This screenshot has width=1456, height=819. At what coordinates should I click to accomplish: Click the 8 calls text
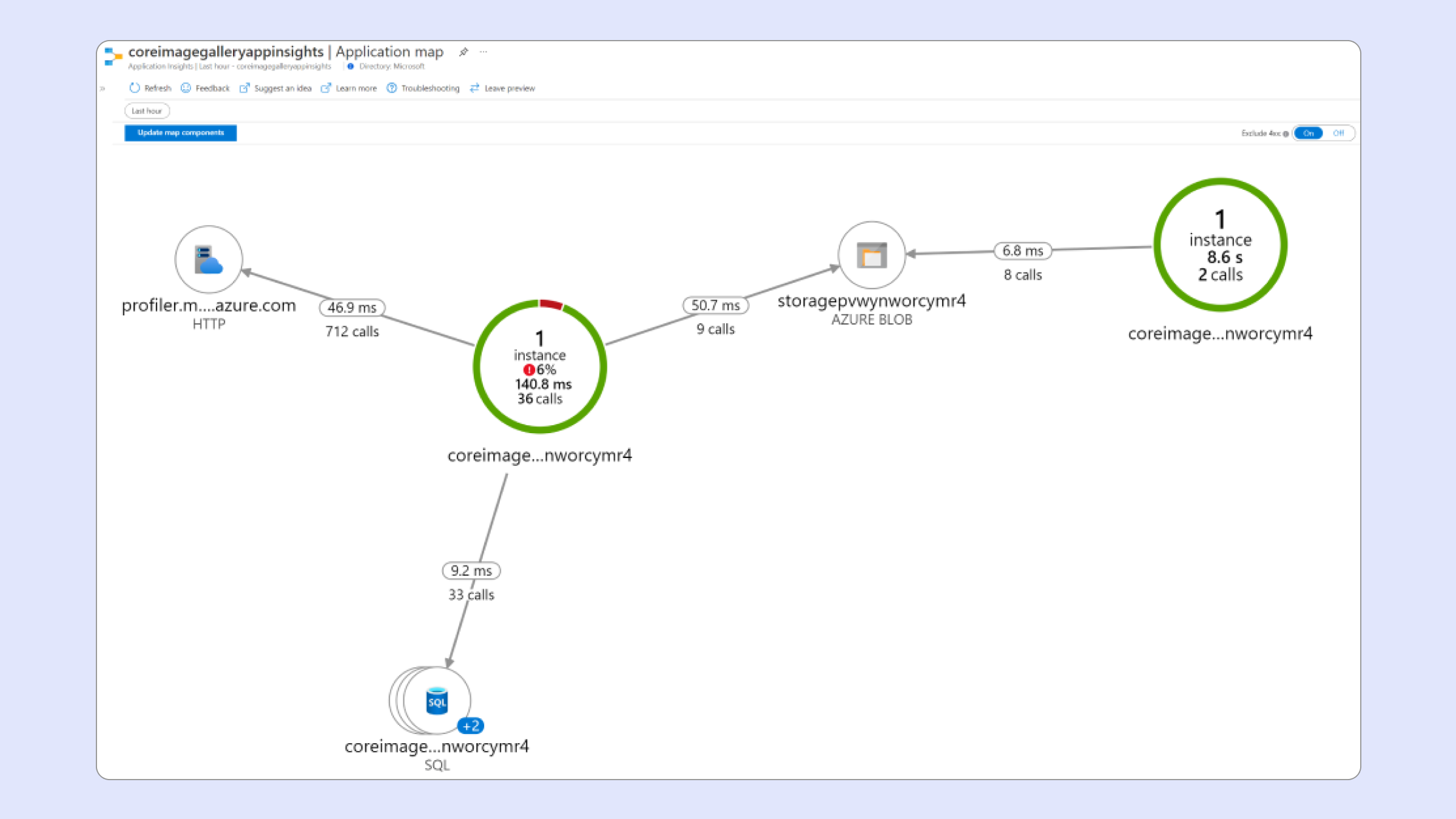[x=1023, y=275]
